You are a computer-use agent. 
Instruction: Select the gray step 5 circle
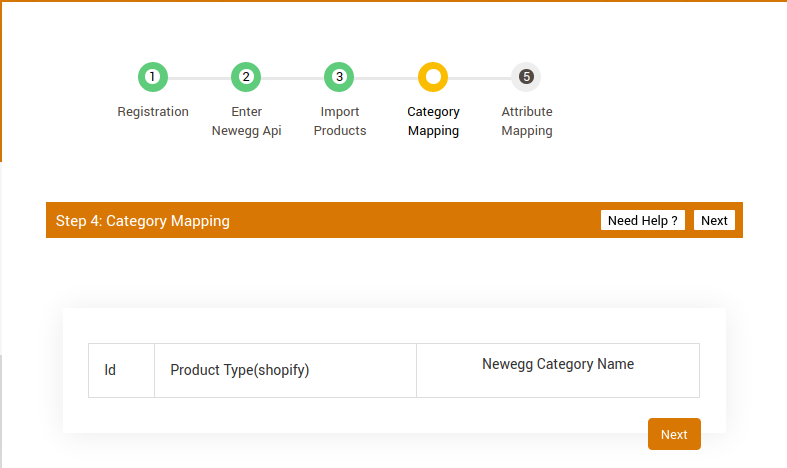[x=526, y=77]
